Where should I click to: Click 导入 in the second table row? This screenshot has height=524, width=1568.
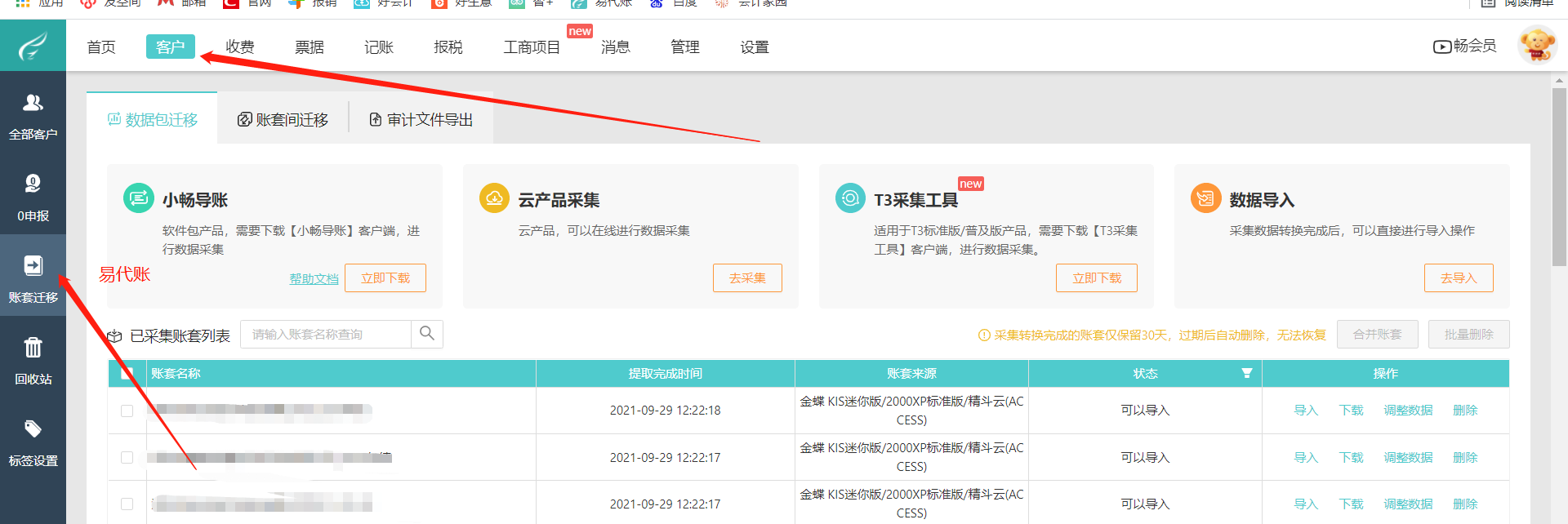(x=1306, y=457)
